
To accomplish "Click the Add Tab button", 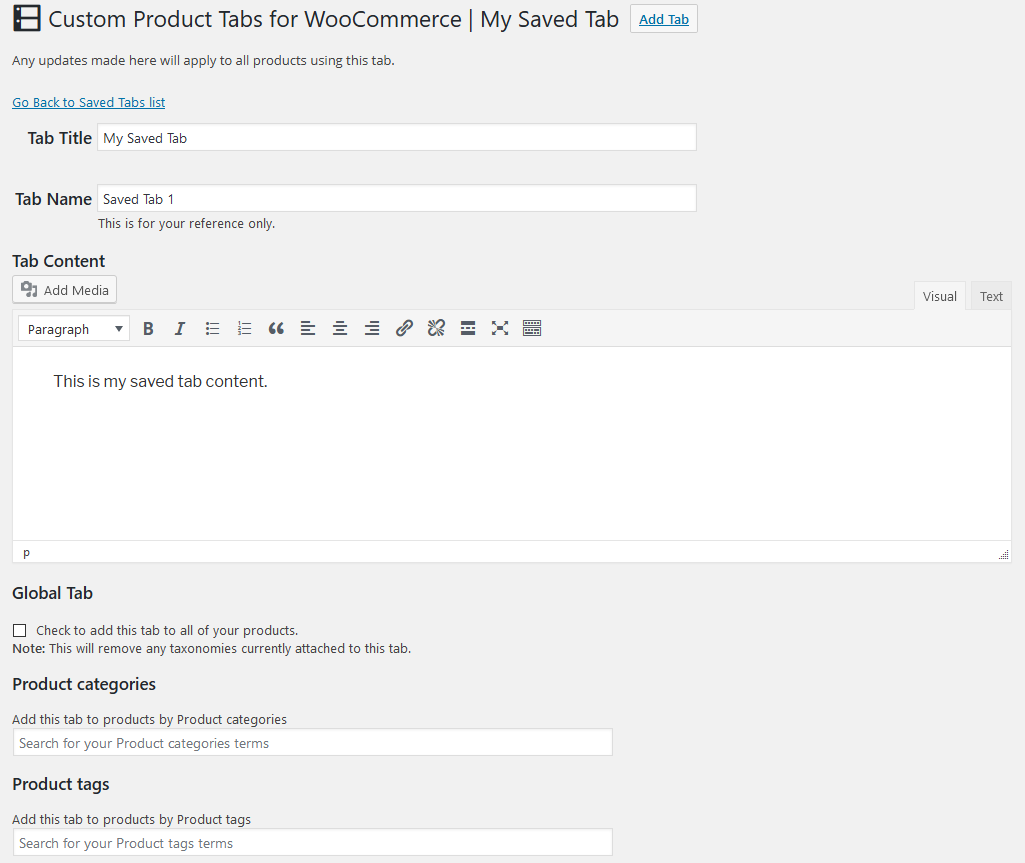I will pos(664,19).
